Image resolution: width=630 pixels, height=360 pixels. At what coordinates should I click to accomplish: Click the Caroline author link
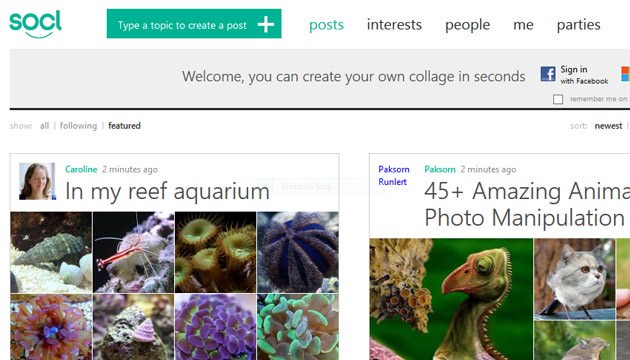81,169
